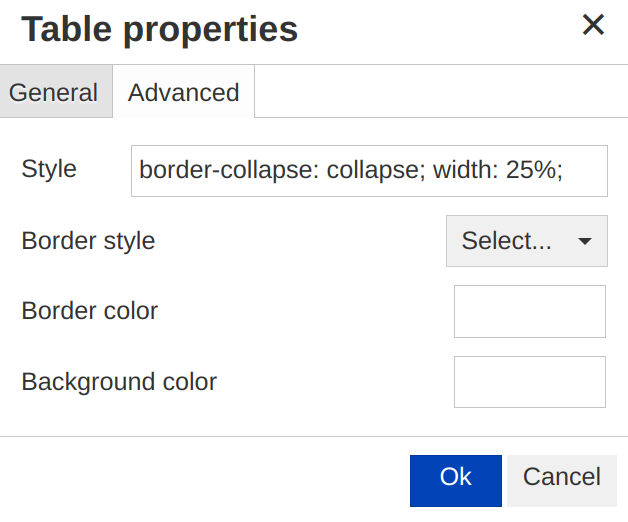Click empty footer area left of Ok

[200, 478]
